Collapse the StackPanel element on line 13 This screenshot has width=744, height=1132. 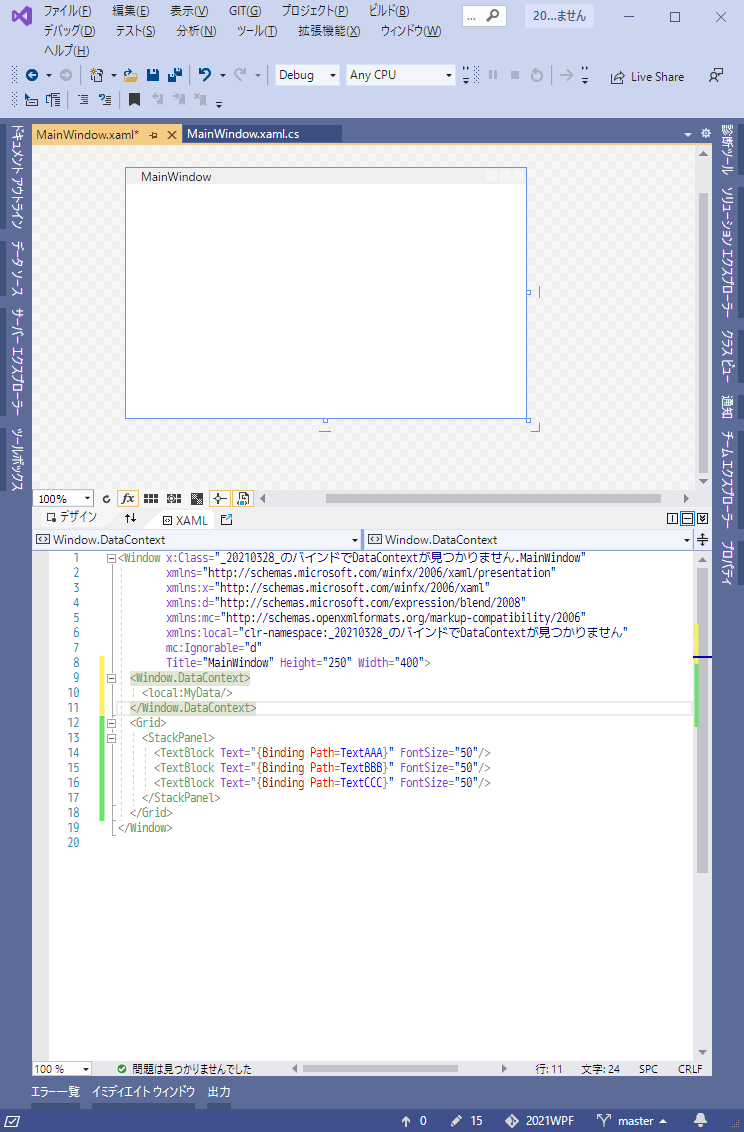111,738
